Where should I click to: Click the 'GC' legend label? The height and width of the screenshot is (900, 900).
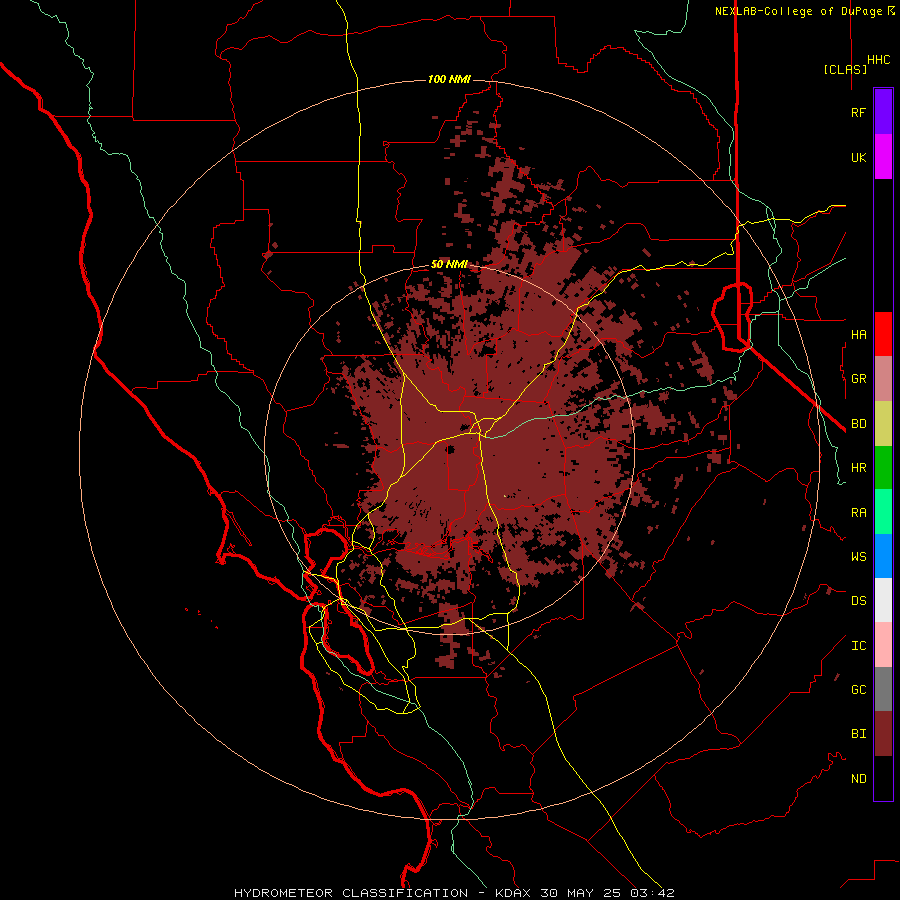pos(858,689)
